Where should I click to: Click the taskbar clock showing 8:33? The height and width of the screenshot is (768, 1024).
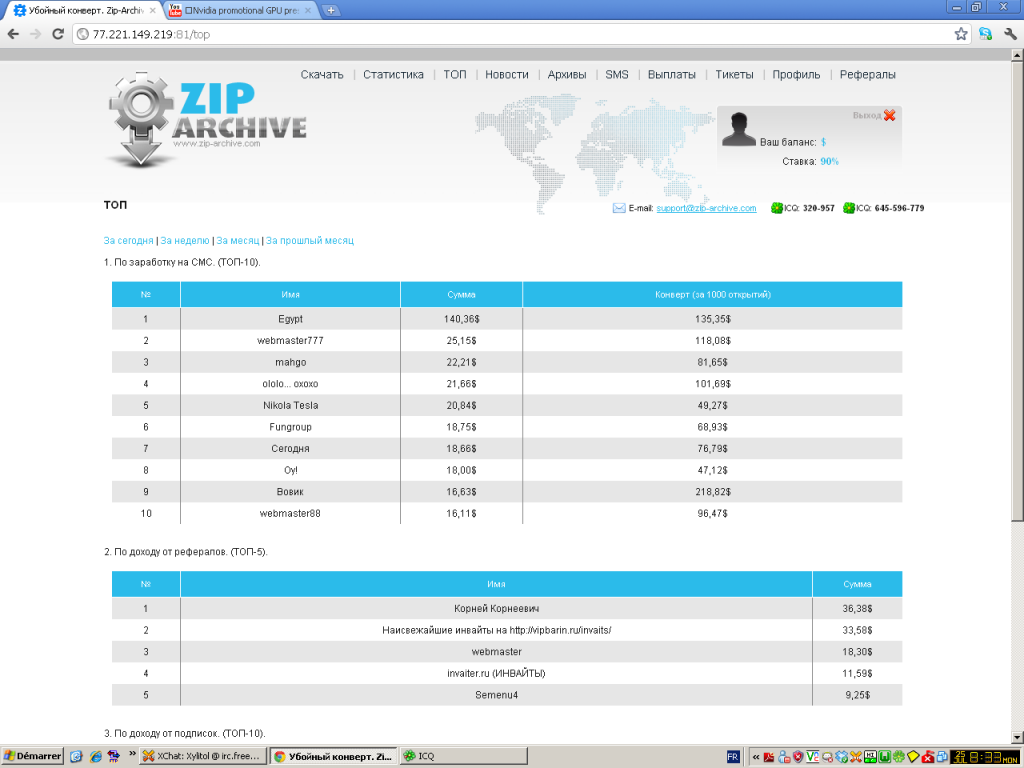pyautogui.click(x=987, y=757)
